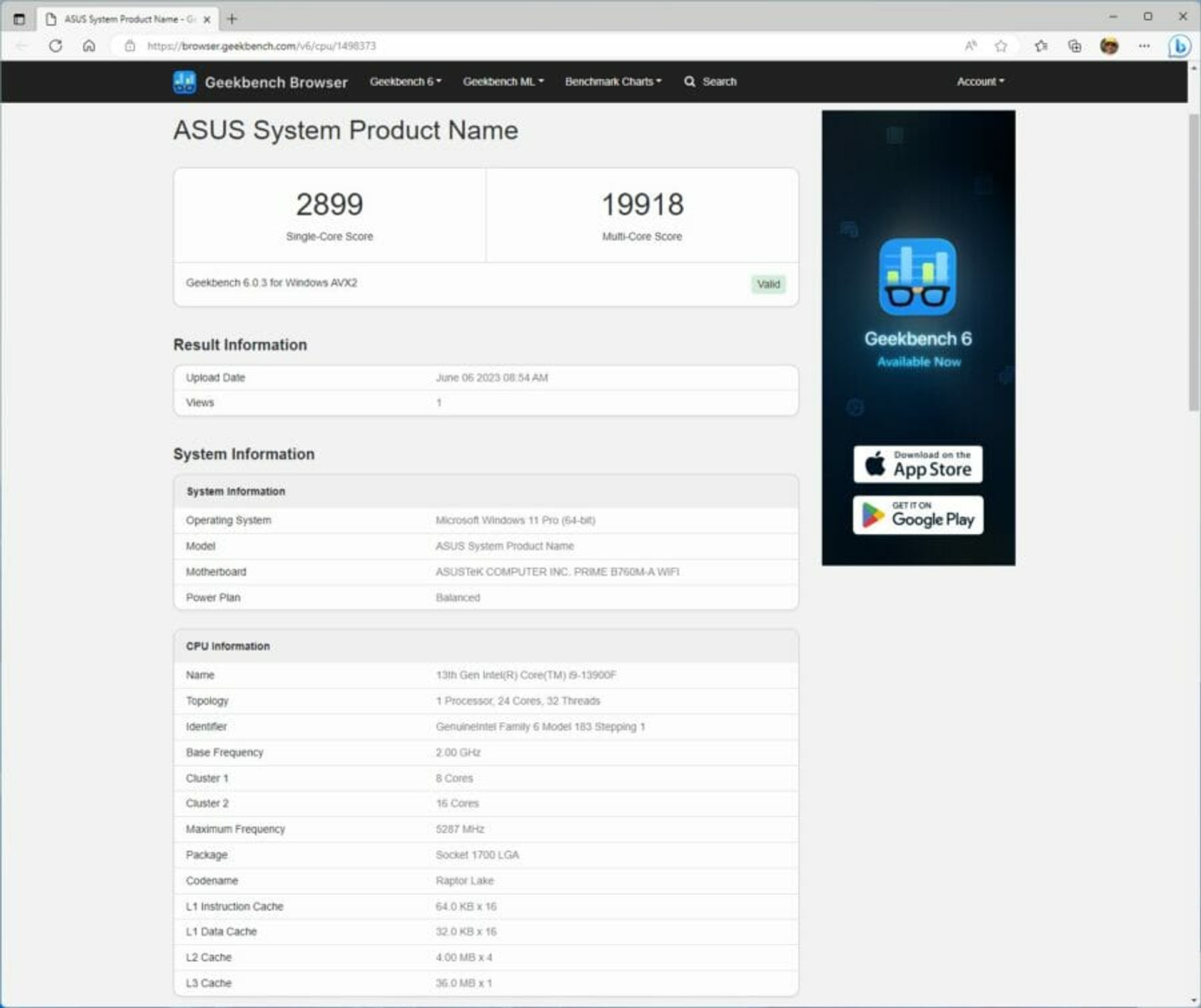The height and width of the screenshot is (1008, 1201).
Task: Click the Valid badge
Action: (768, 284)
